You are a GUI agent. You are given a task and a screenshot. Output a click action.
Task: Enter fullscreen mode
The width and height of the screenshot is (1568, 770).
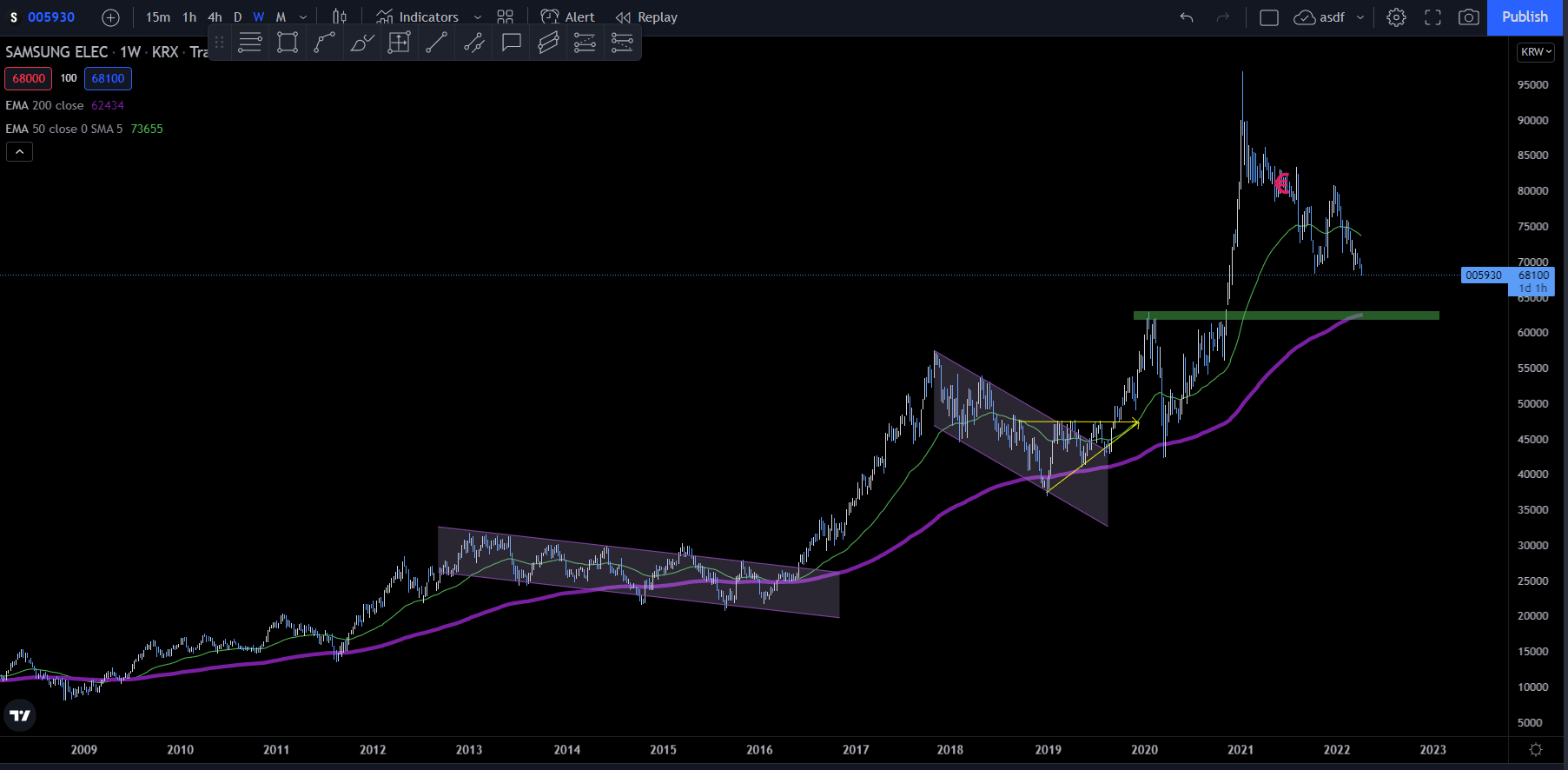click(x=1432, y=17)
